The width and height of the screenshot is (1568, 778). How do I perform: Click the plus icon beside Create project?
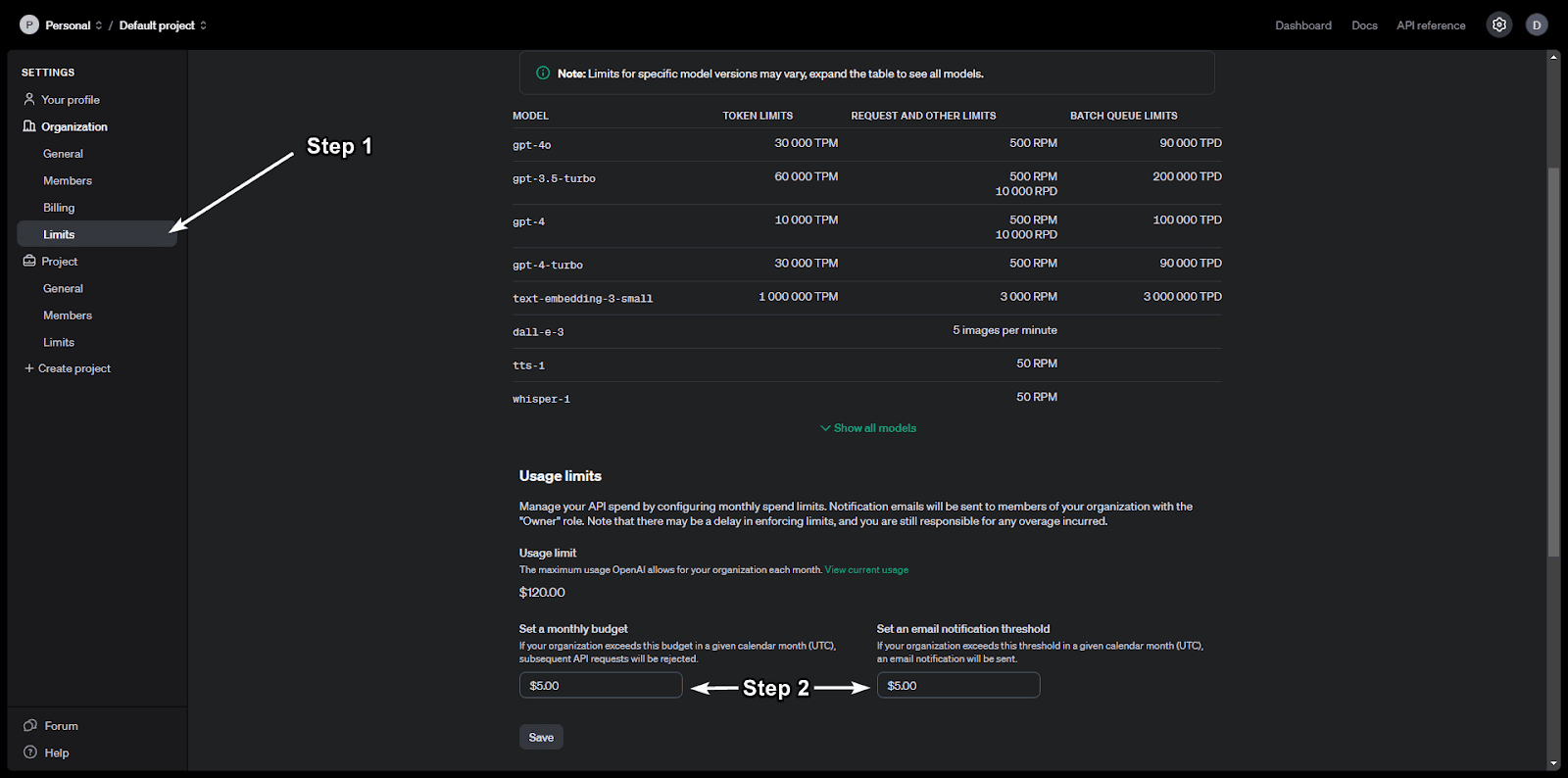[29, 368]
